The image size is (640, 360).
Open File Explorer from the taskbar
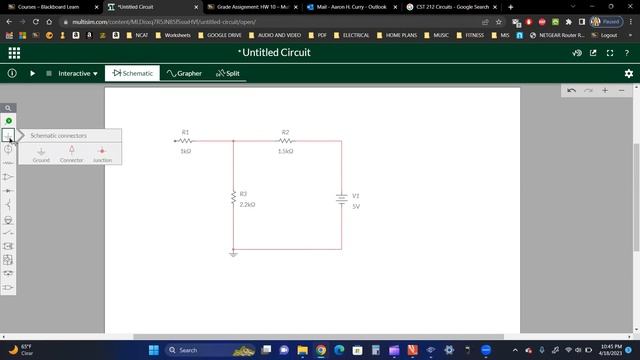302,350
